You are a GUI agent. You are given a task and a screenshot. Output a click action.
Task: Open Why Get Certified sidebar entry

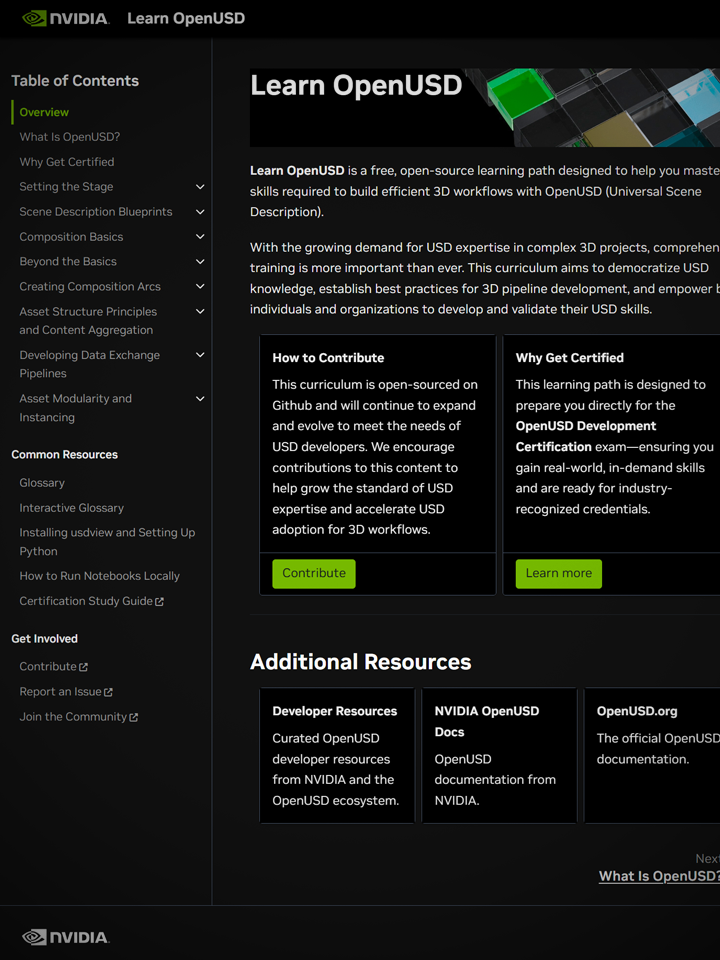tap(67, 162)
